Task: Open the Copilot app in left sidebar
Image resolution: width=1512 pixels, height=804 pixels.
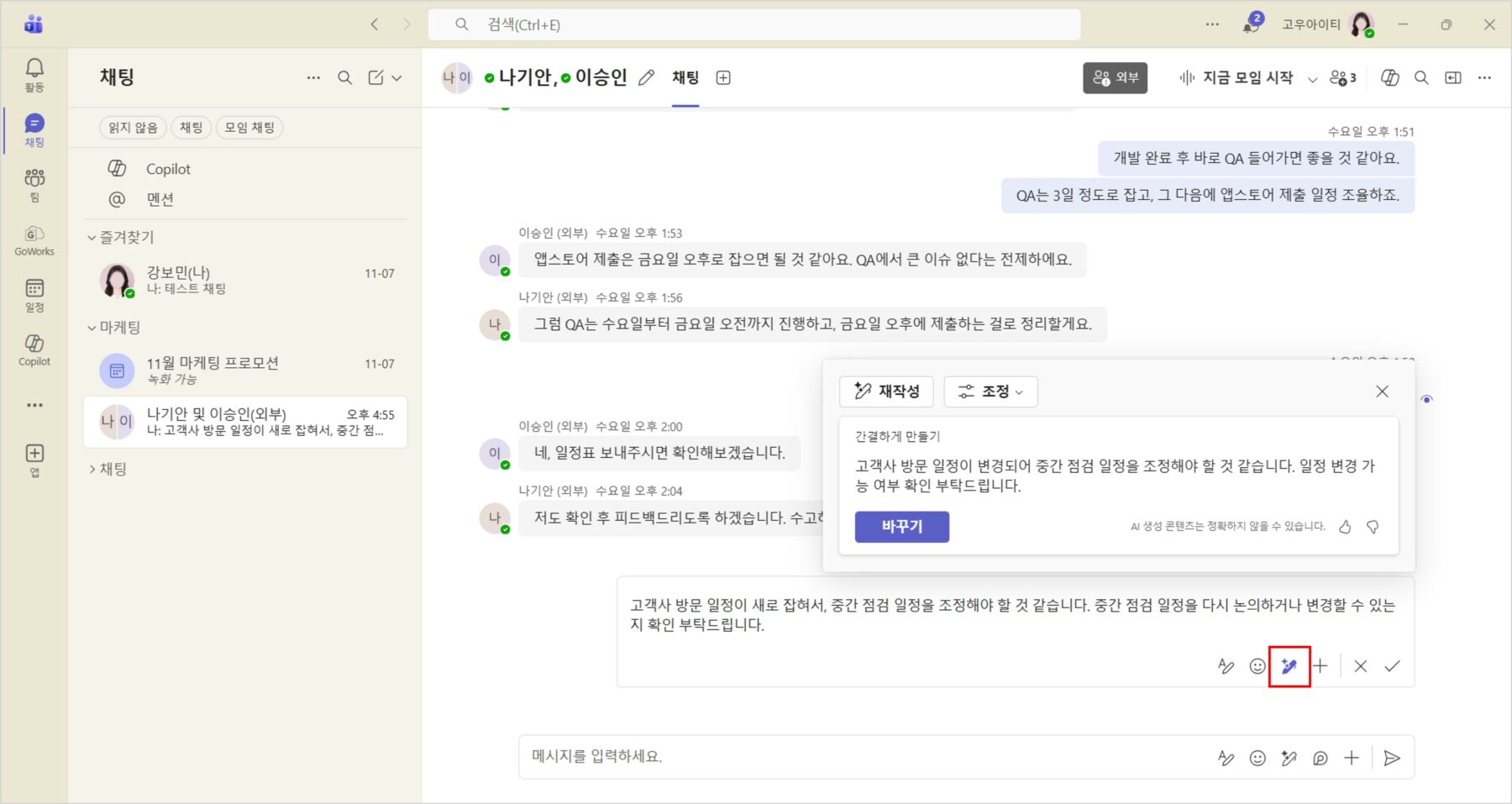Action: [x=34, y=349]
